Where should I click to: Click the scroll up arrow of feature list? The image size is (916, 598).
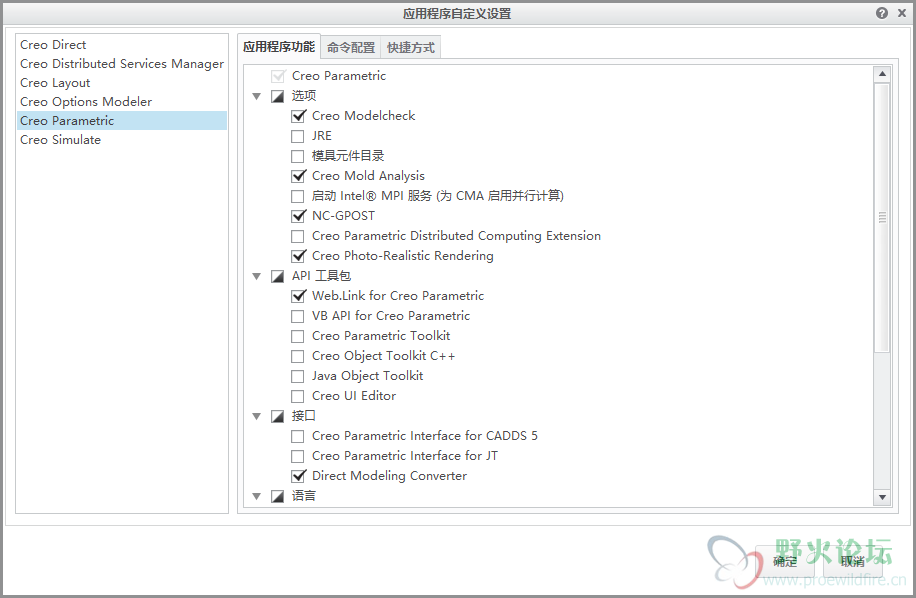tap(882, 74)
